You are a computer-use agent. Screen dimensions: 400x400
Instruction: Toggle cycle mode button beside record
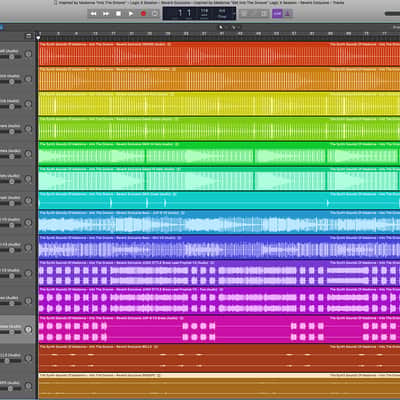(155, 14)
